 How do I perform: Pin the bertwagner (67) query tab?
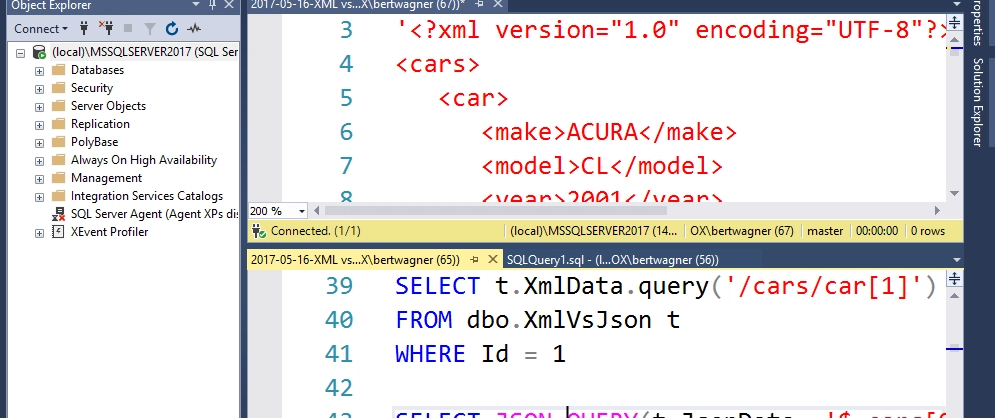pos(480,4)
